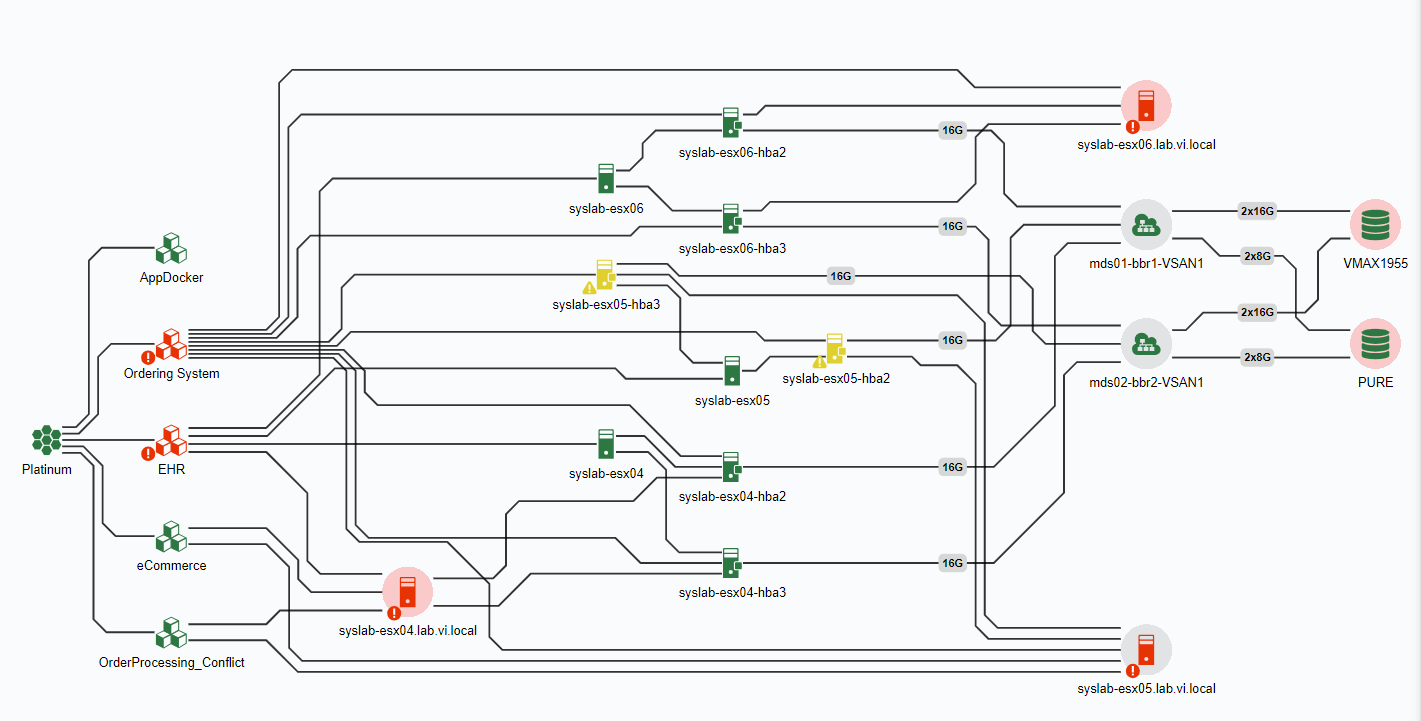The width and height of the screenshot is (1421, 721).
Task: Click the "OrderProcessing_Conflict" text label
Action: pyautogui.click(x=172, y=662)
